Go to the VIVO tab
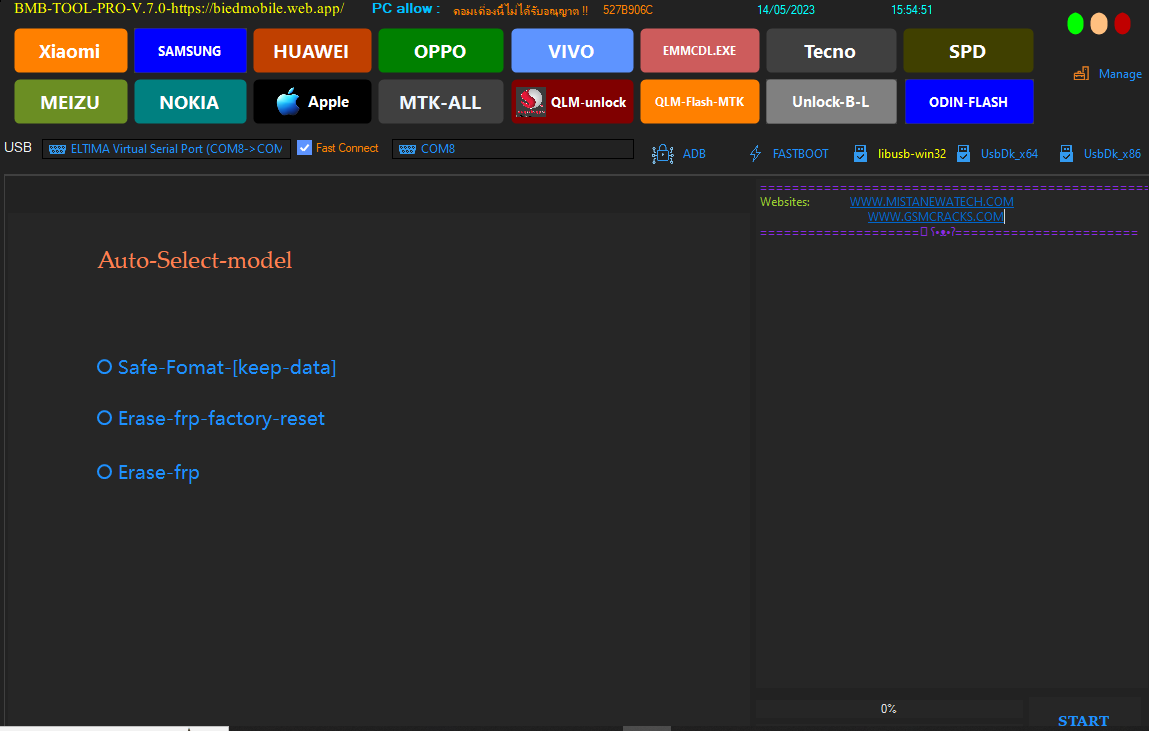Screen dimensions: 1149x731 pyautogui.click(x=572, y=51)
